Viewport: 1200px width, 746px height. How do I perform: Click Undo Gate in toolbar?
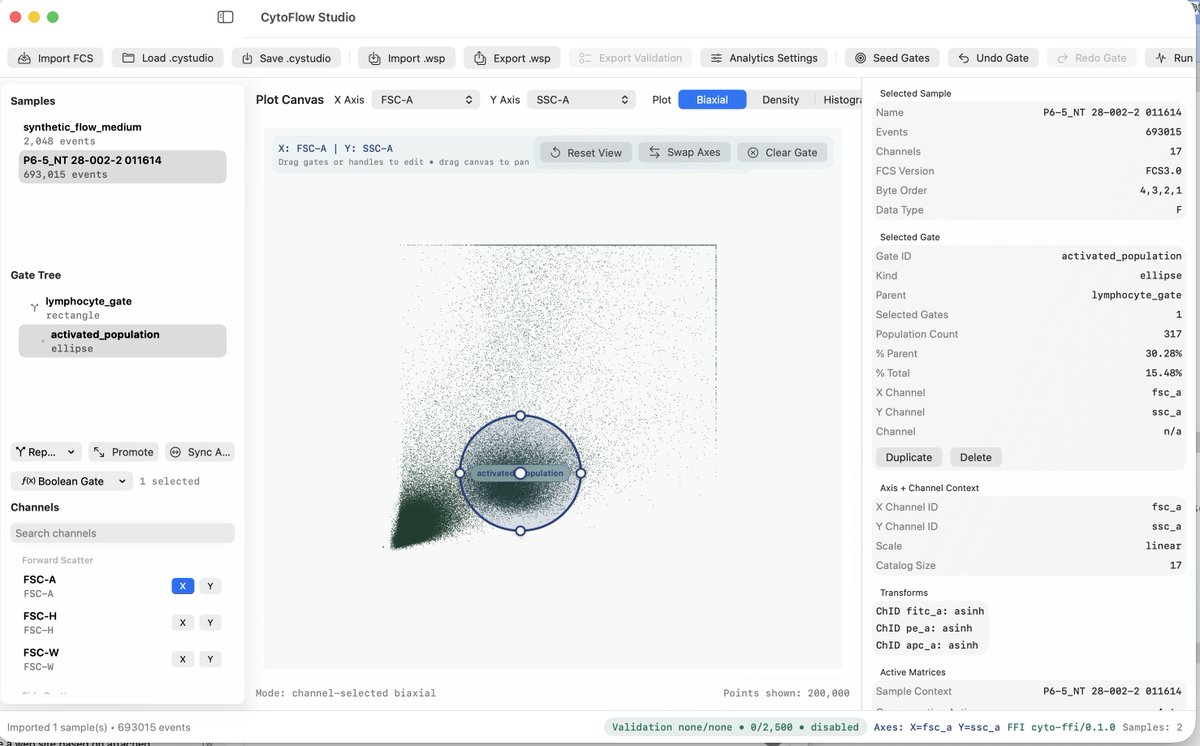click(993, 58)
